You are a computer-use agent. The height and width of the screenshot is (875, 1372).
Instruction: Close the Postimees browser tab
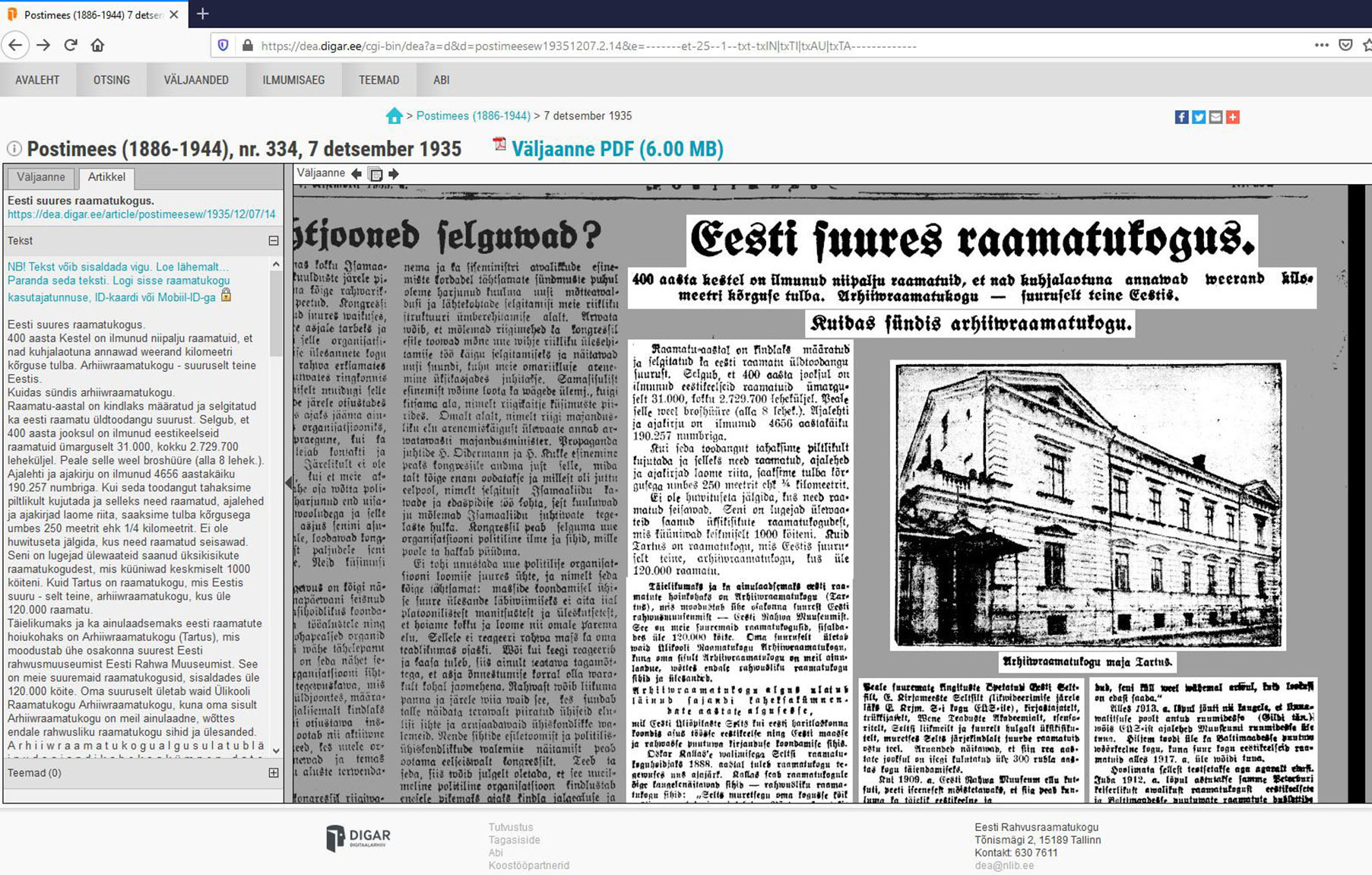174,14
